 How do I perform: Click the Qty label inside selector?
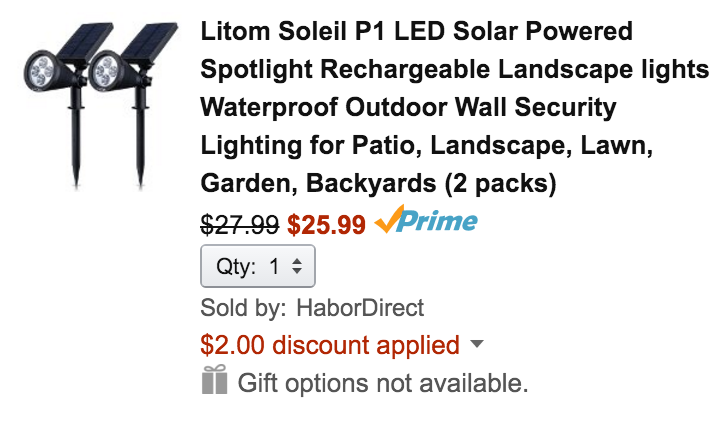pos(237,267)
